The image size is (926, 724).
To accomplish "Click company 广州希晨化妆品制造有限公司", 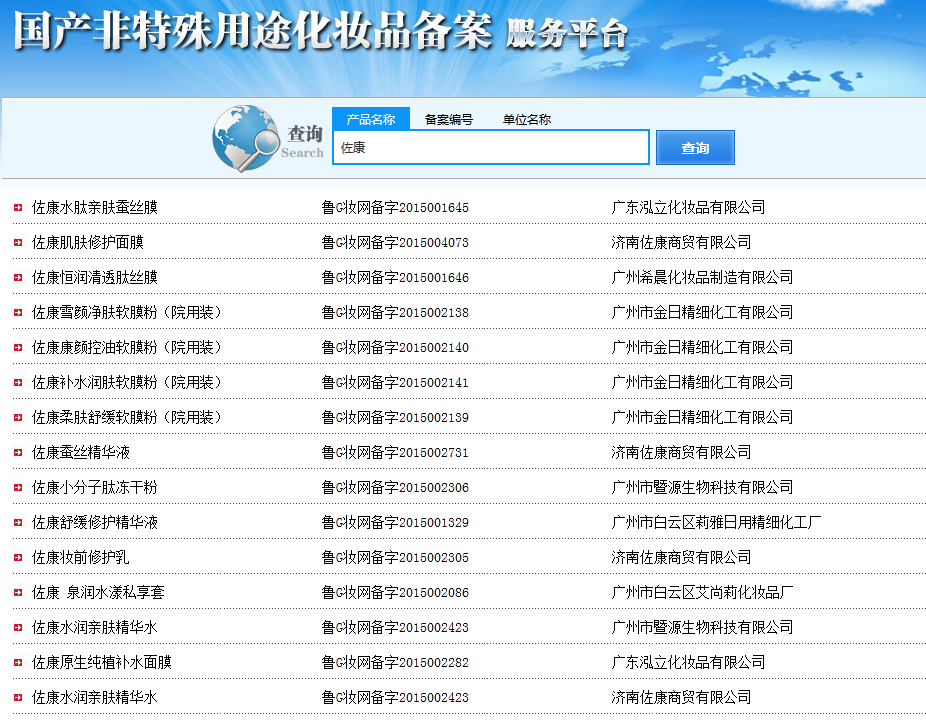I will 702,277.
